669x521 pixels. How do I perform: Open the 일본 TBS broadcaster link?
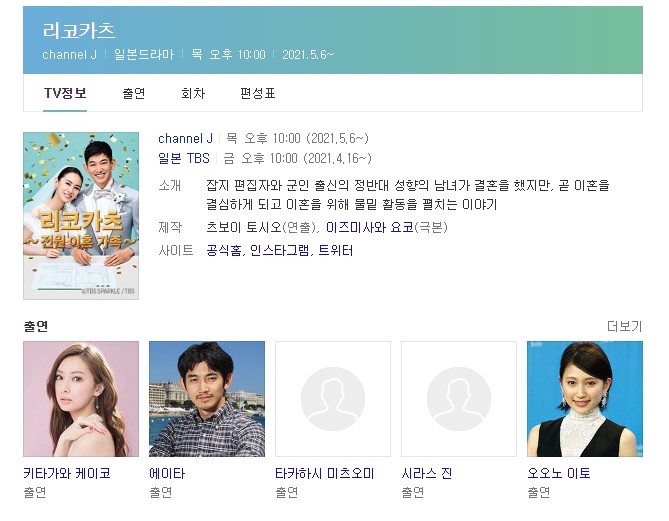pos(184,158)
